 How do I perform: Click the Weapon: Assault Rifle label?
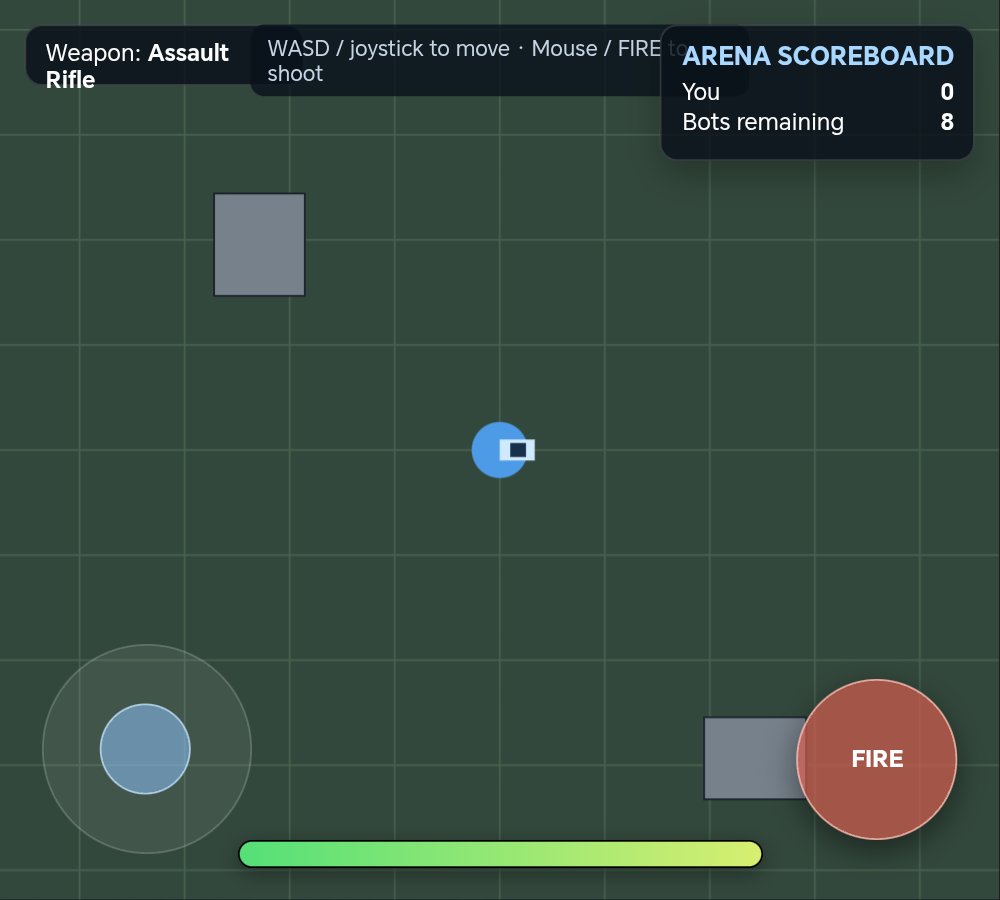(137, 66)
